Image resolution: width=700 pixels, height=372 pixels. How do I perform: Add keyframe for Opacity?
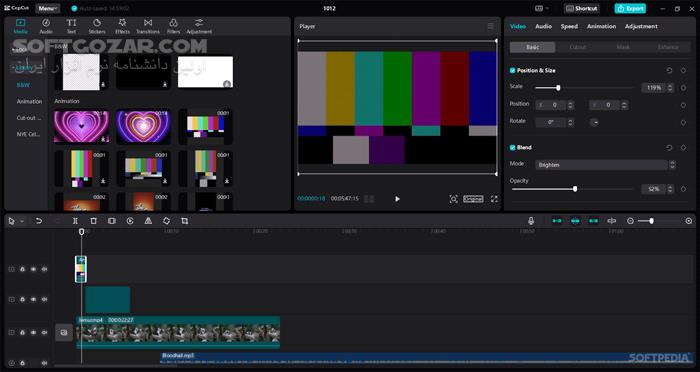coord(683,189)
